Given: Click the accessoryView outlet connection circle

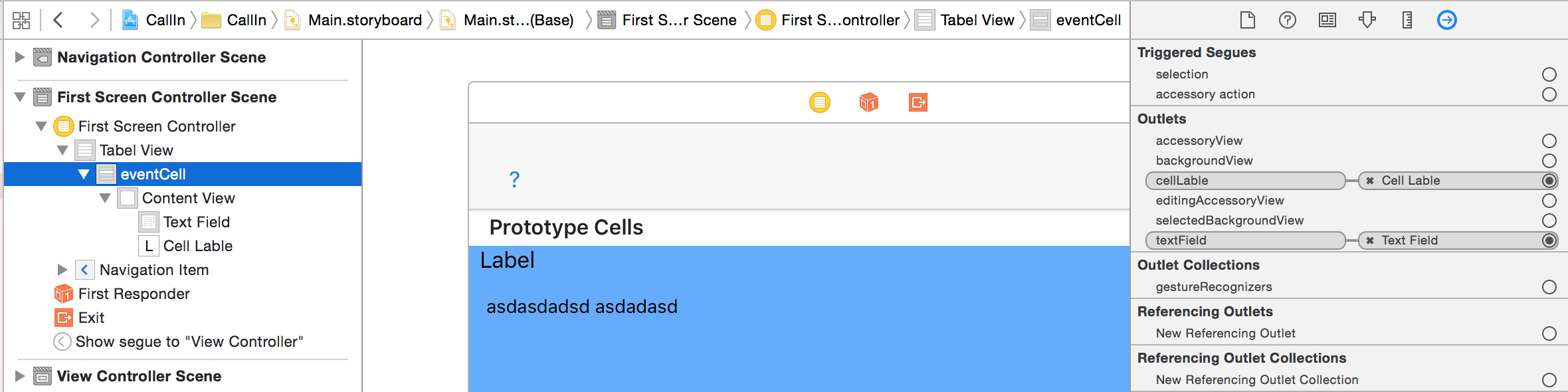Looking at the screenshot, I should (1549, 141).
